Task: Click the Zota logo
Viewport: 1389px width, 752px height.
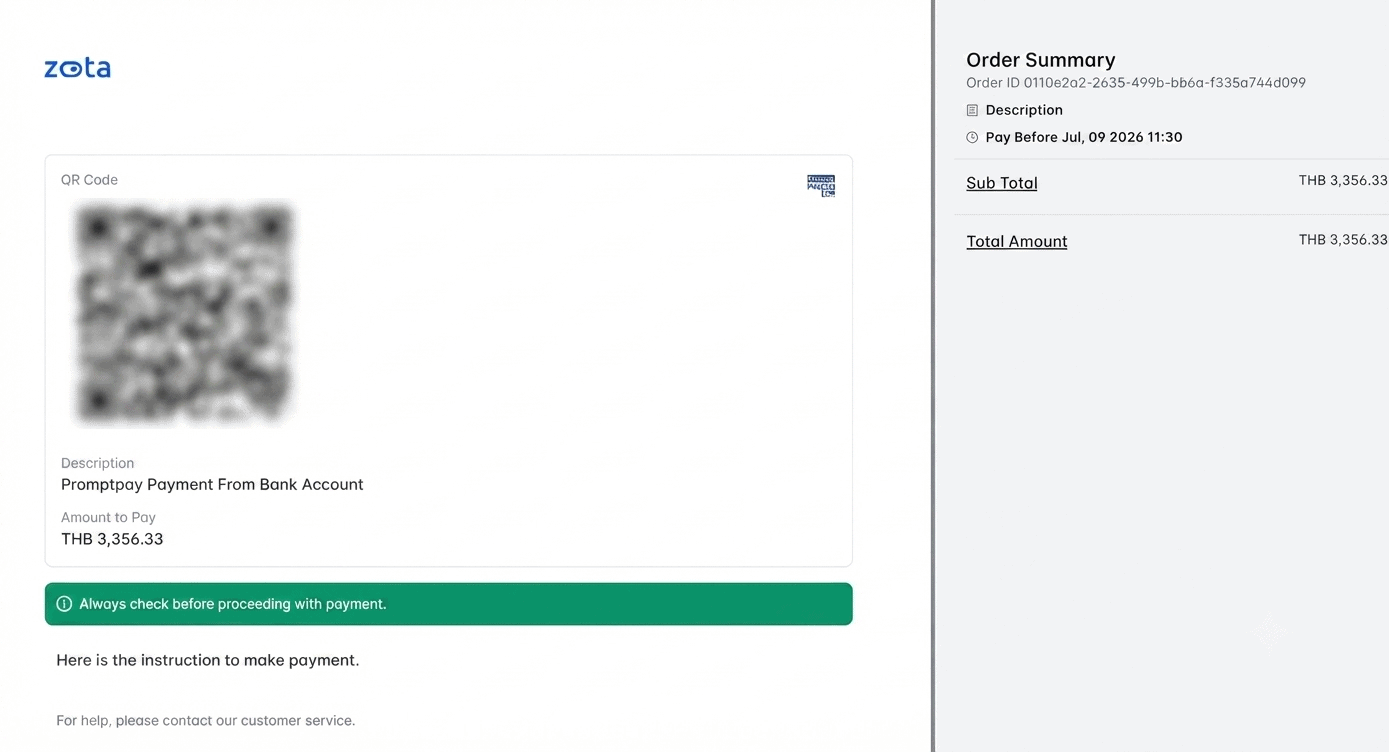Action: [x=77, y=68]
